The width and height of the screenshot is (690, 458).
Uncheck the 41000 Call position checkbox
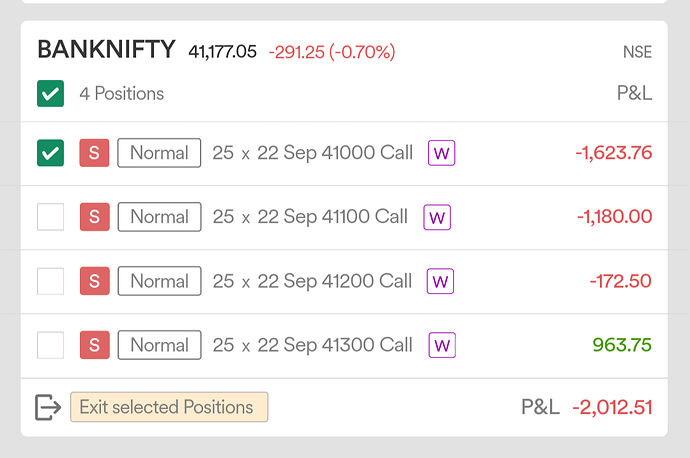[51, 153]
